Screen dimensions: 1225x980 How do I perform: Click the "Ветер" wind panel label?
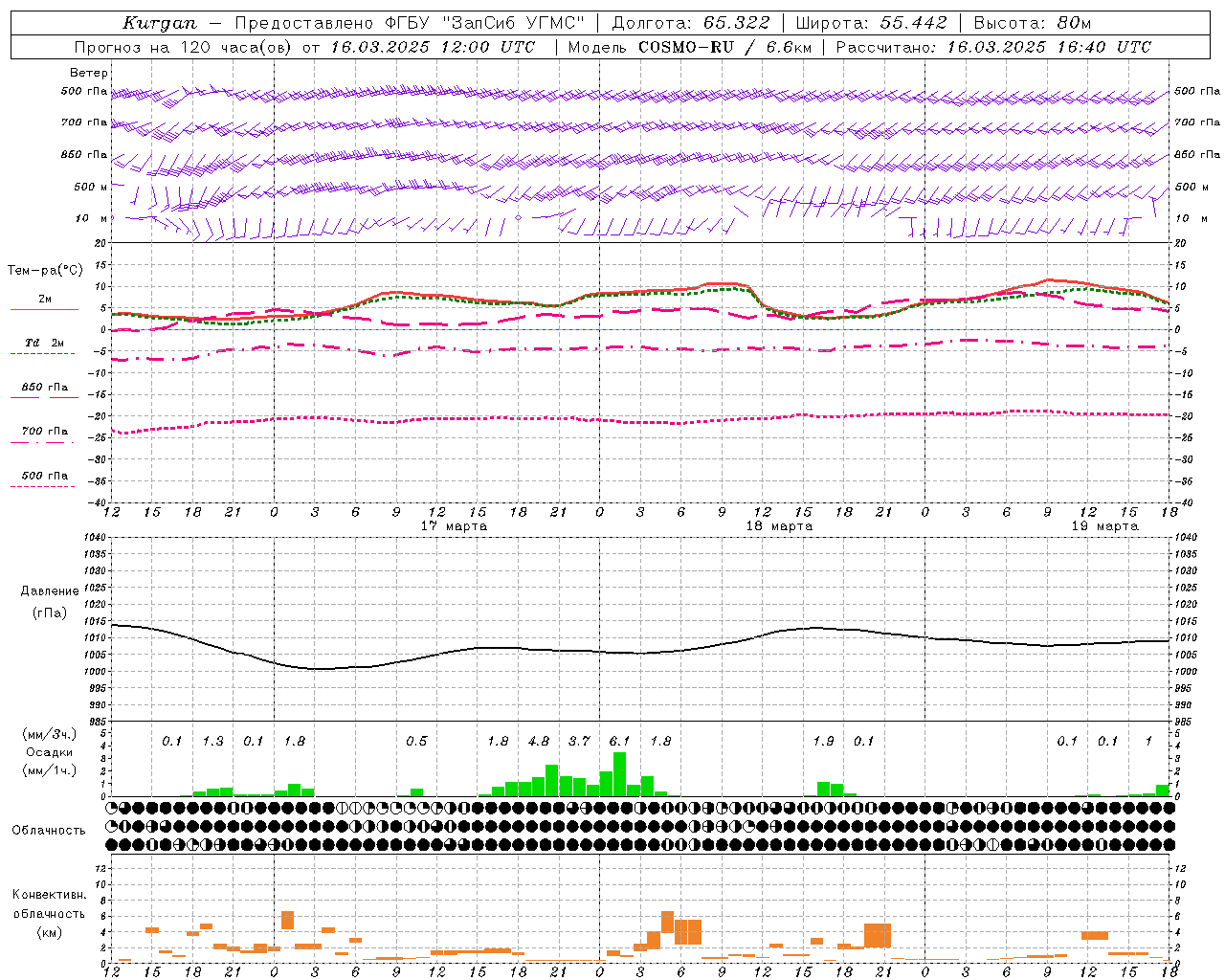[89, 73]
